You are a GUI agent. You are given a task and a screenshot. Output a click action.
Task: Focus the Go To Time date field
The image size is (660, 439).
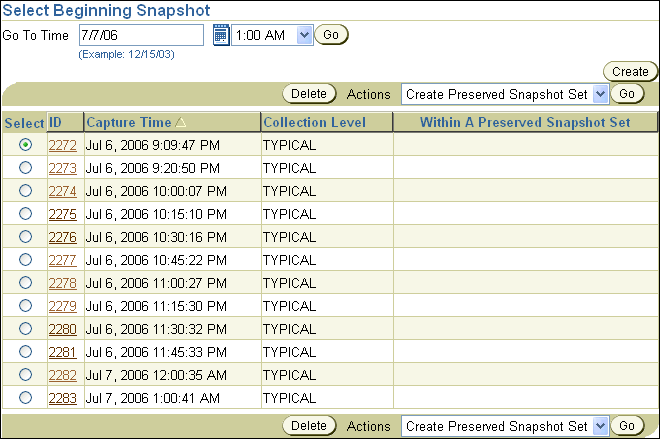(140, 35)
